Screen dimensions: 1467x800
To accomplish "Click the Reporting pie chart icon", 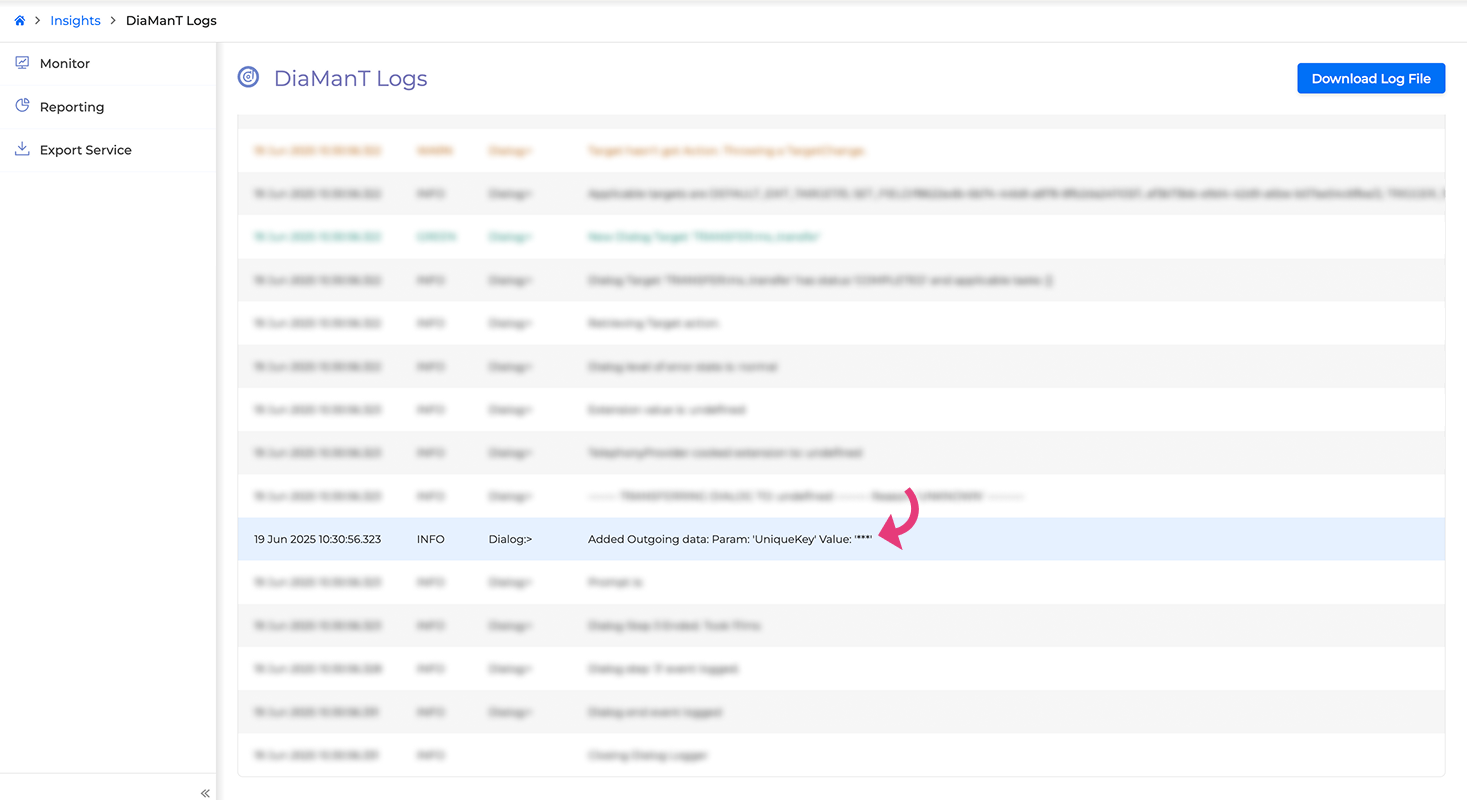I will coord(22,106).
